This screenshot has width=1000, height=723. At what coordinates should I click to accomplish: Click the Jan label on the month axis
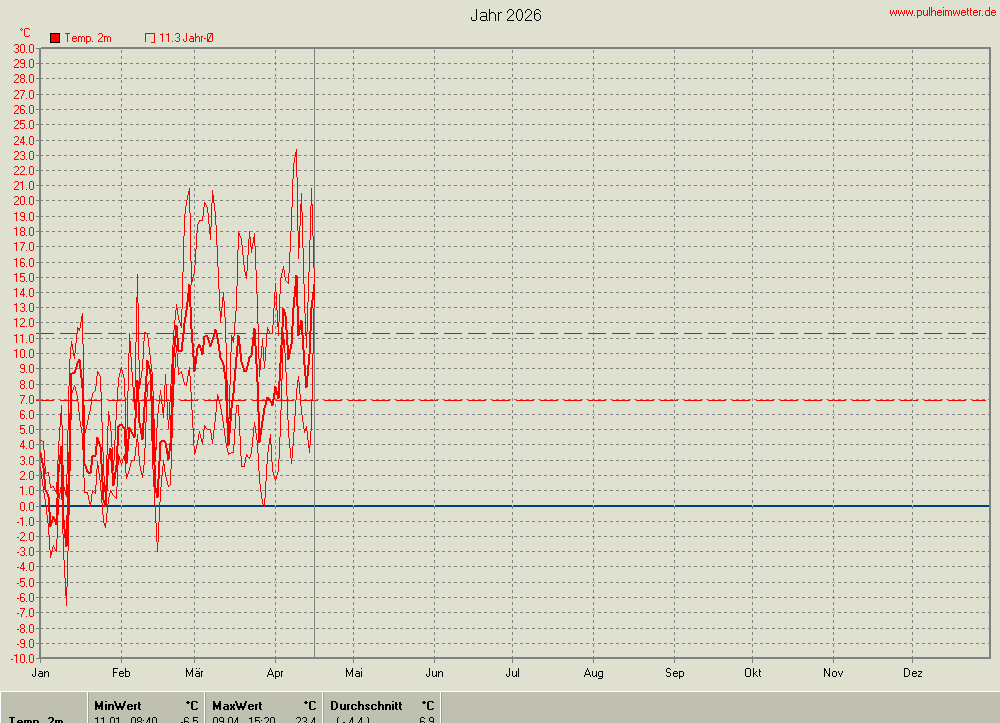coord(41,673)
